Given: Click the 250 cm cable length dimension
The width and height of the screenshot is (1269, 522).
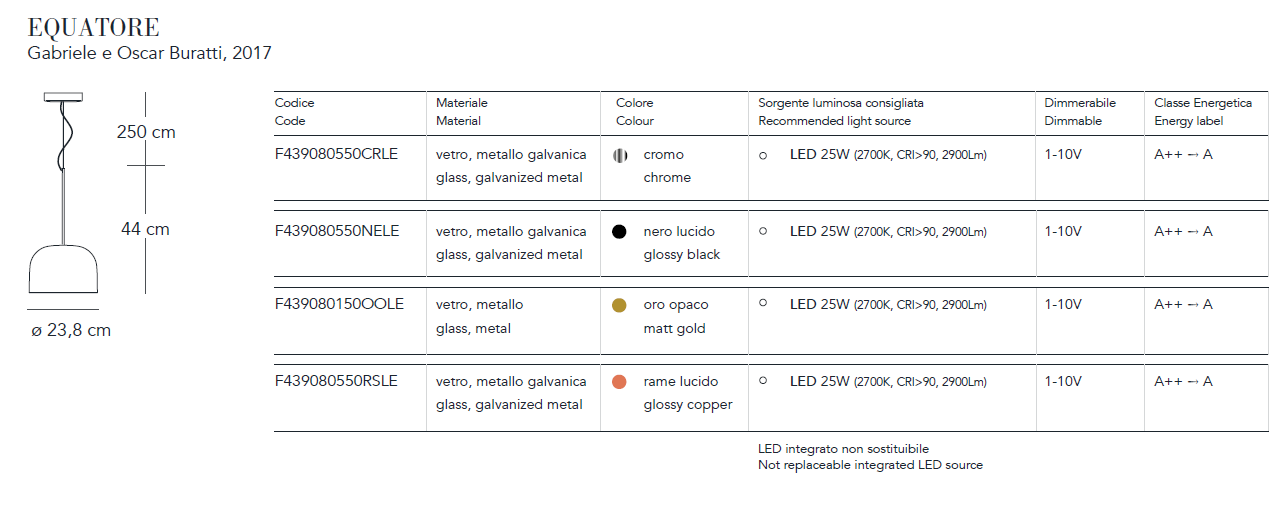Looking at the screenshot, I should tap(146, 132).
